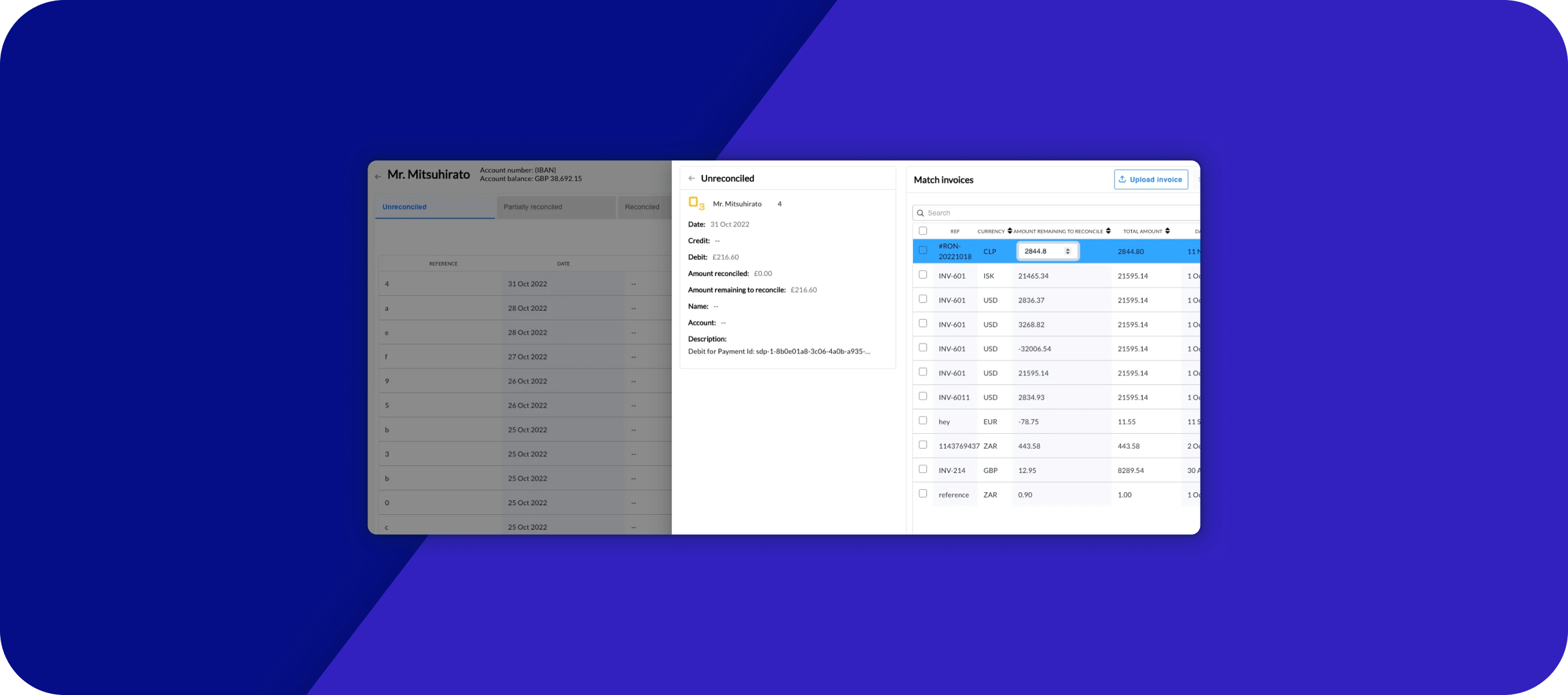Sort by Currency column arrows

pyautogui.click(x=1010, y=231)
